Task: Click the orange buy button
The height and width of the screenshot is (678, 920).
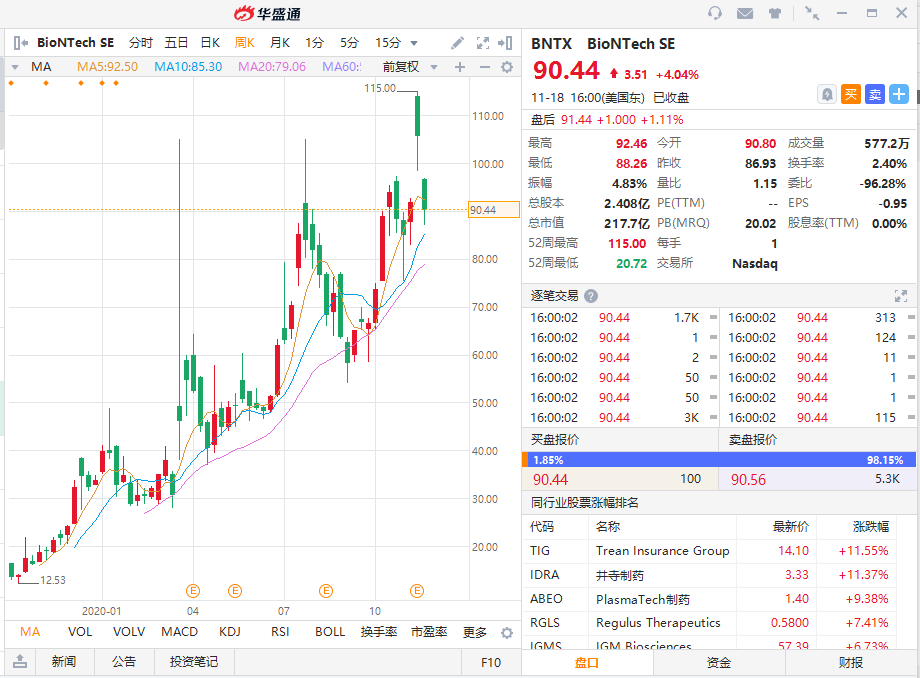Action: click(x=851, y=94)
